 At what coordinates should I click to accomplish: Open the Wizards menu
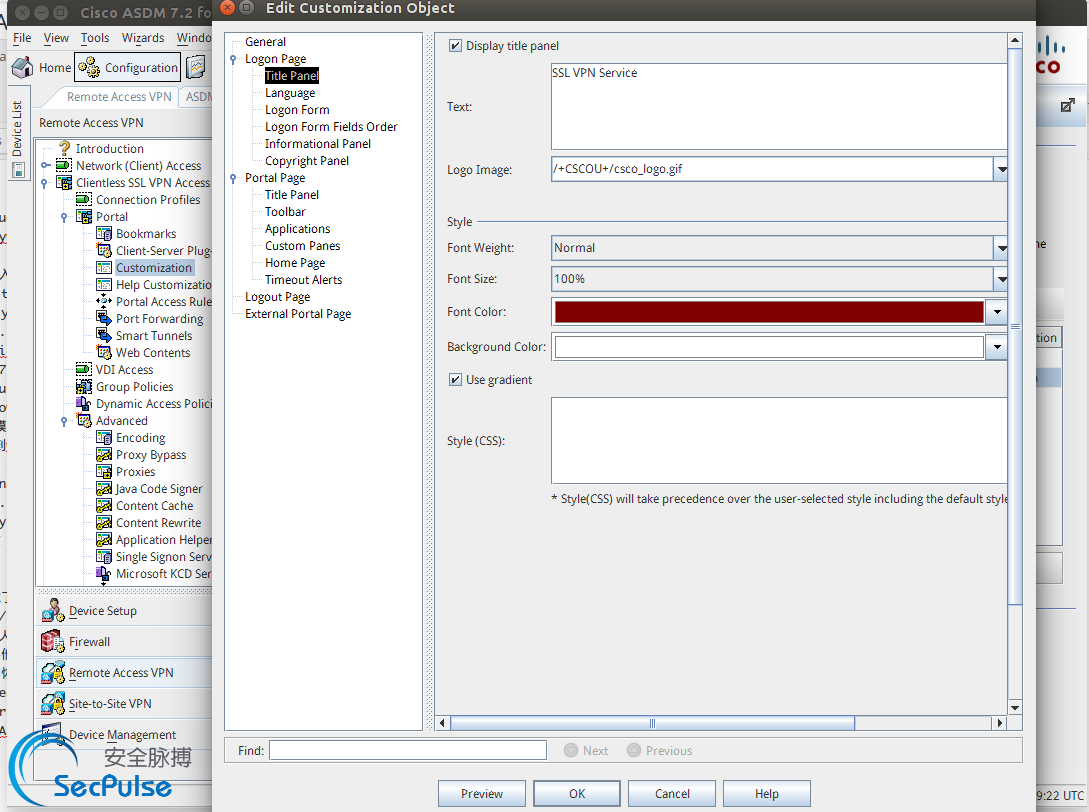click(x=143, y=38)
